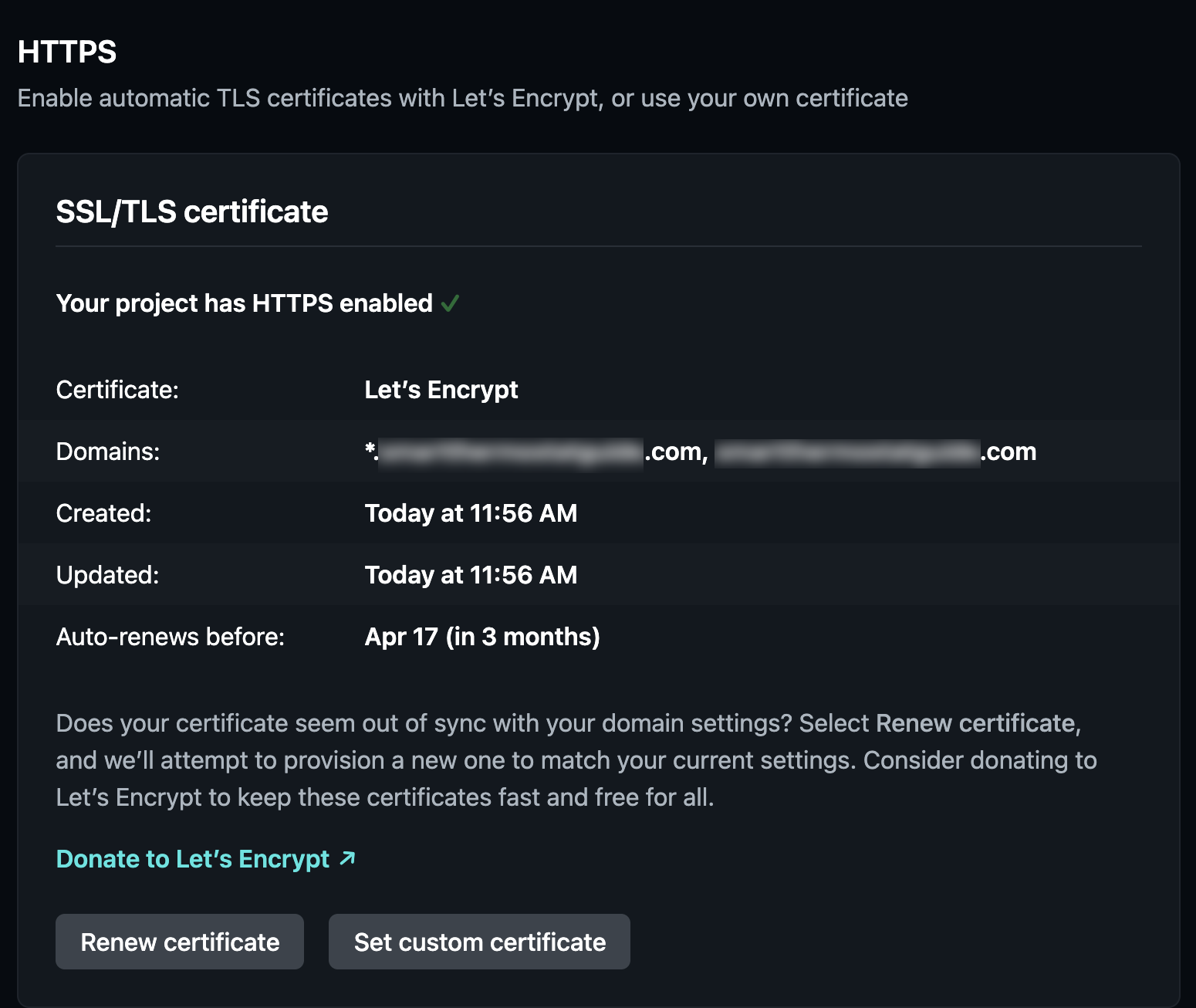This screenshot has width=1196, height=1008.
Task: Click the "Domains:" row label
Action: (x=108, y=452)
